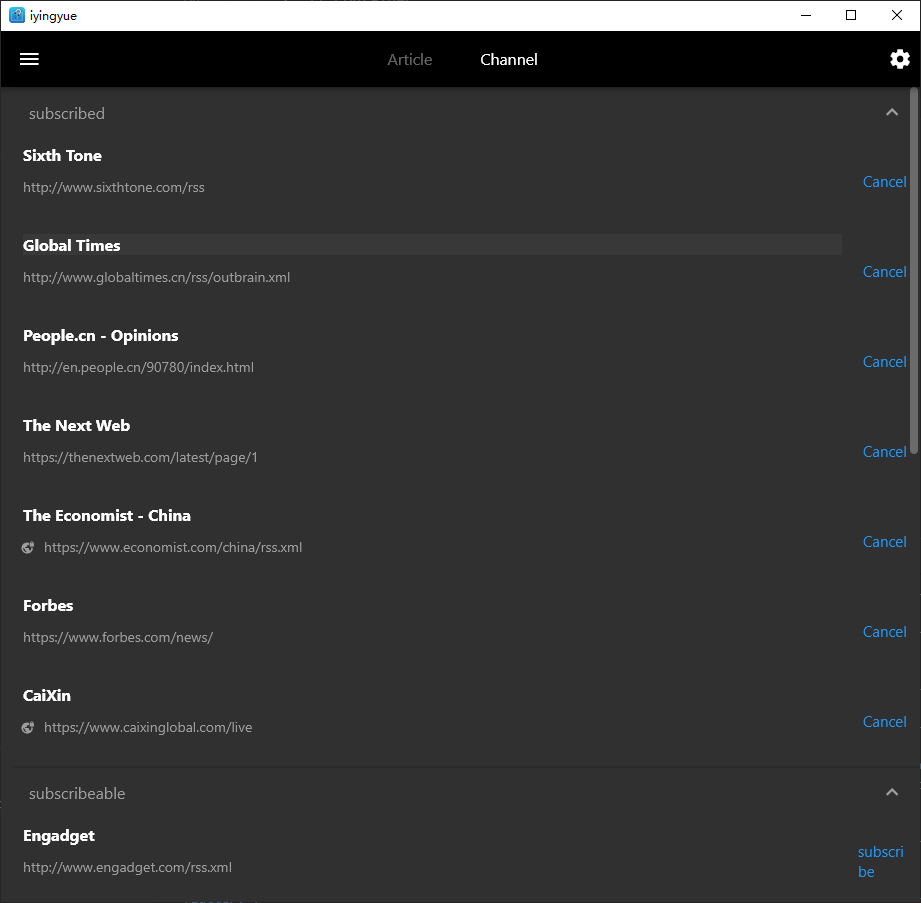The height and width of the screenshot is (903, 921).
Task: Subscribe to the Engadget channel
Action: [x=880, y=861]
